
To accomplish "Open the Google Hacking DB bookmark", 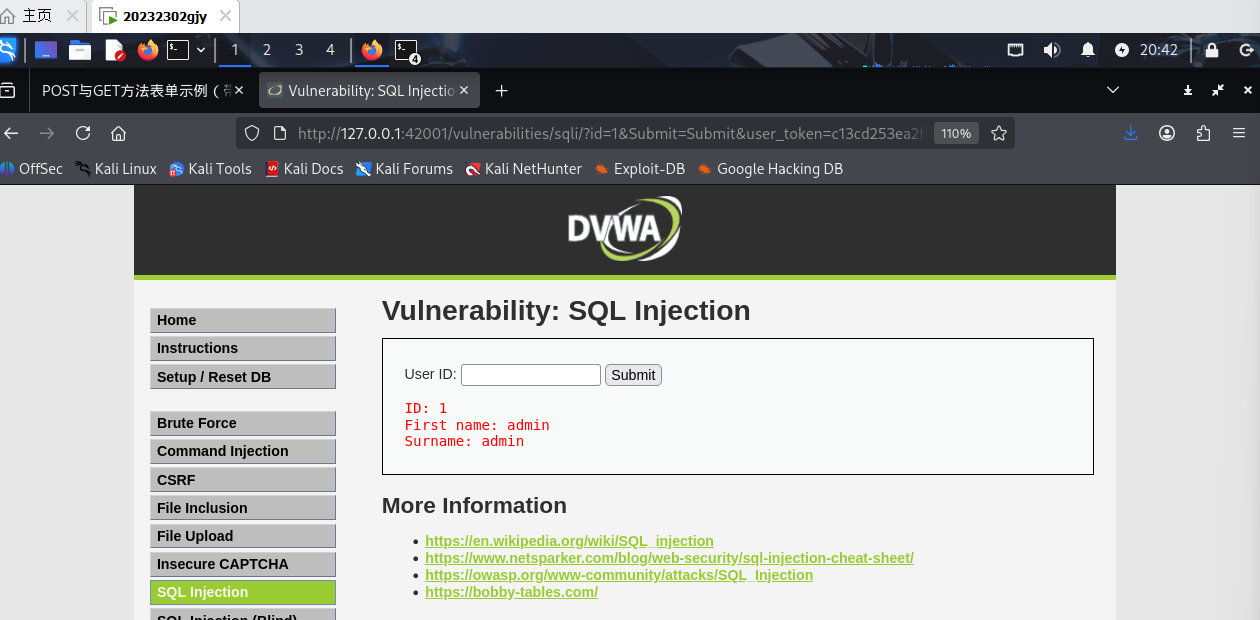I will 770,169.
